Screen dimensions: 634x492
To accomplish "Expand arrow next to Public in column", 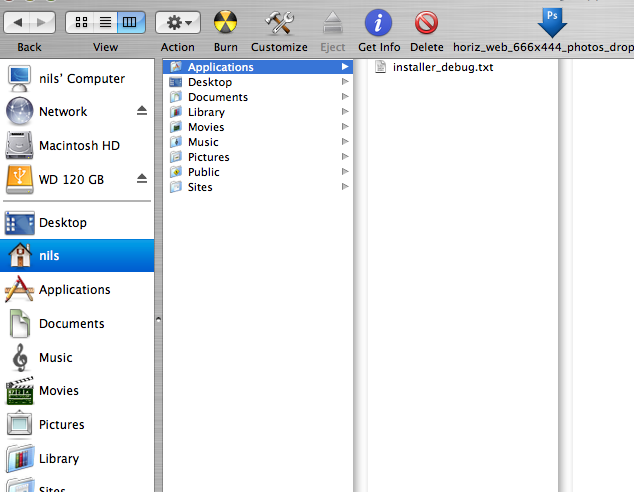I will tap(345, 171).
